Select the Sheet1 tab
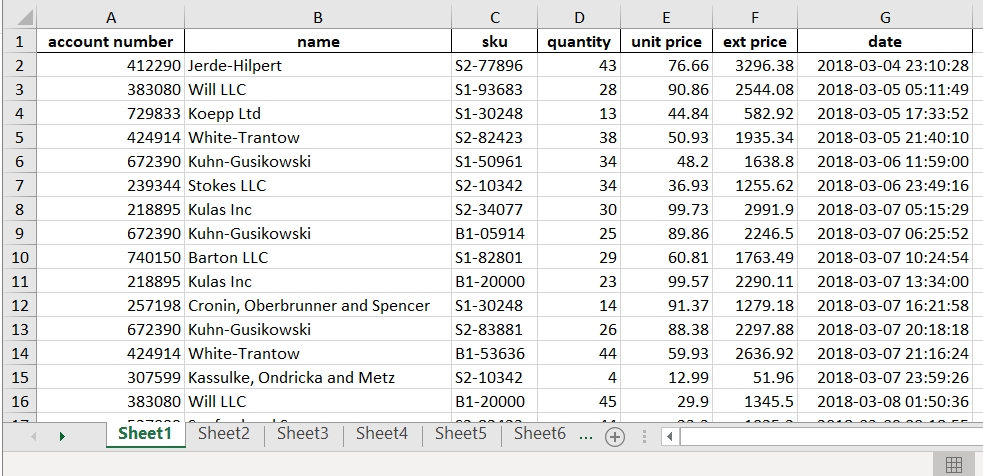 (x=144, y=434)
